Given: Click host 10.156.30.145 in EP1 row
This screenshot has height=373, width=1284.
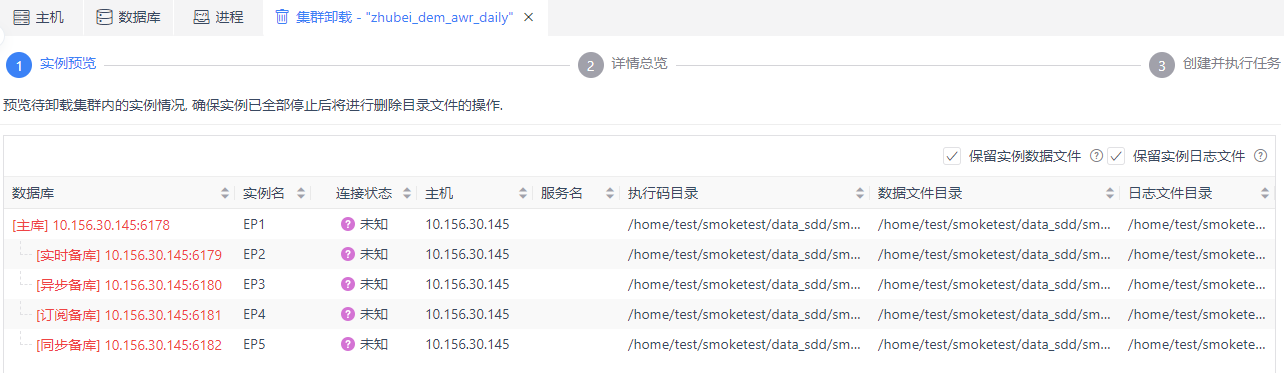Looking at the screenshot, I should point(467,225).
